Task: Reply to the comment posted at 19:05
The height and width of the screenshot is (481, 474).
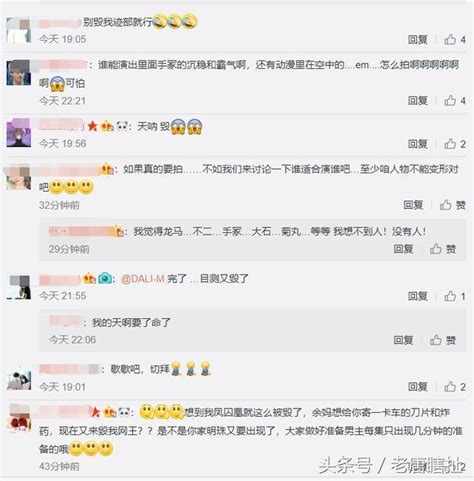Action: click(418, 40)
